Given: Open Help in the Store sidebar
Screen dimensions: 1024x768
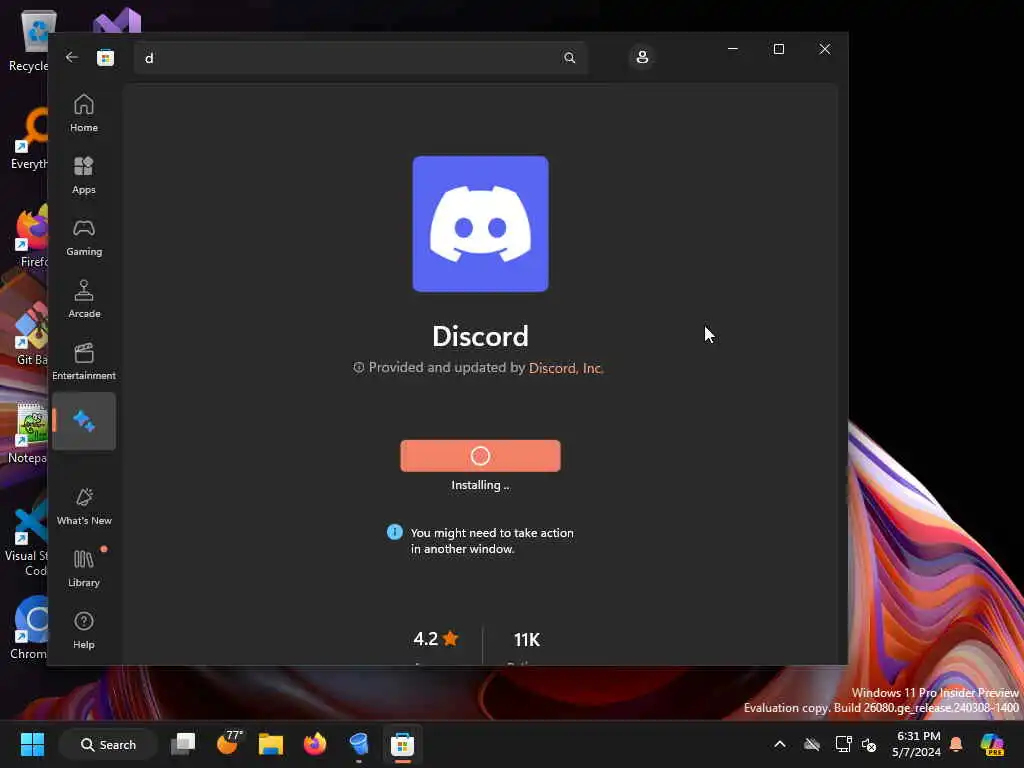Looking at the screenshot, I should (x=84, y=630).
